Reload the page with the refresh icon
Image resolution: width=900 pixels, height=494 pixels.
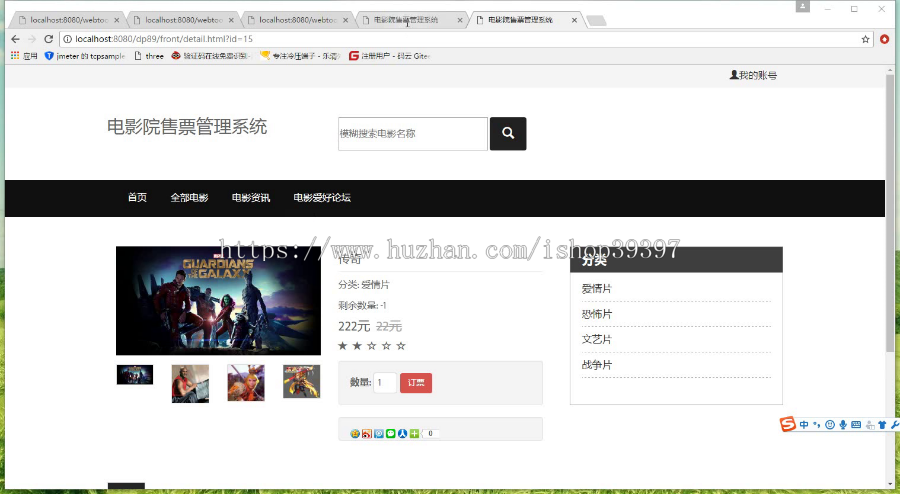point(49,39)
